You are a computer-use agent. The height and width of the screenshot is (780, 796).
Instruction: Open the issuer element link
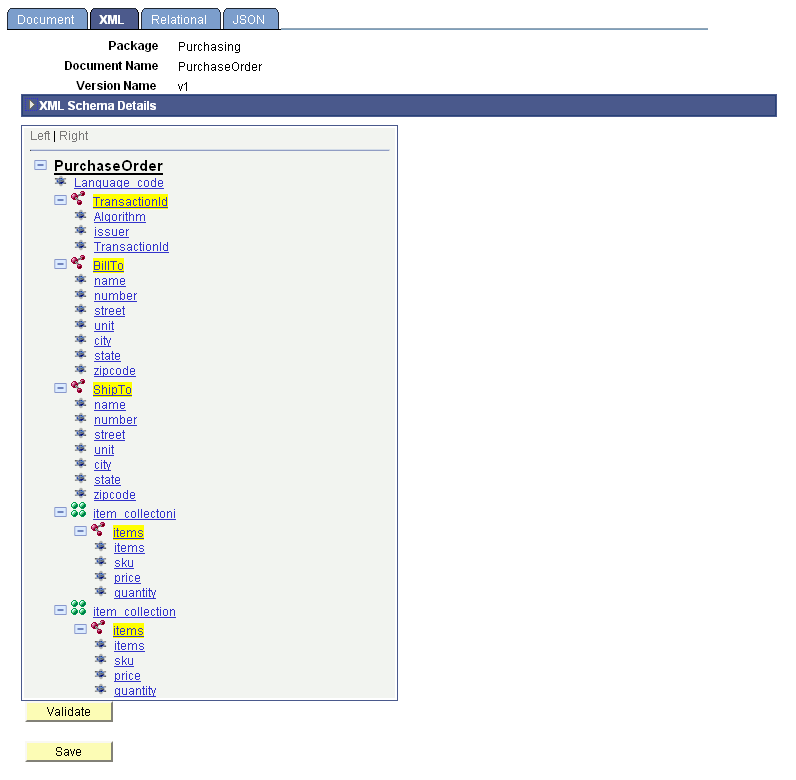pyautogui.click(x=112, y=232)
